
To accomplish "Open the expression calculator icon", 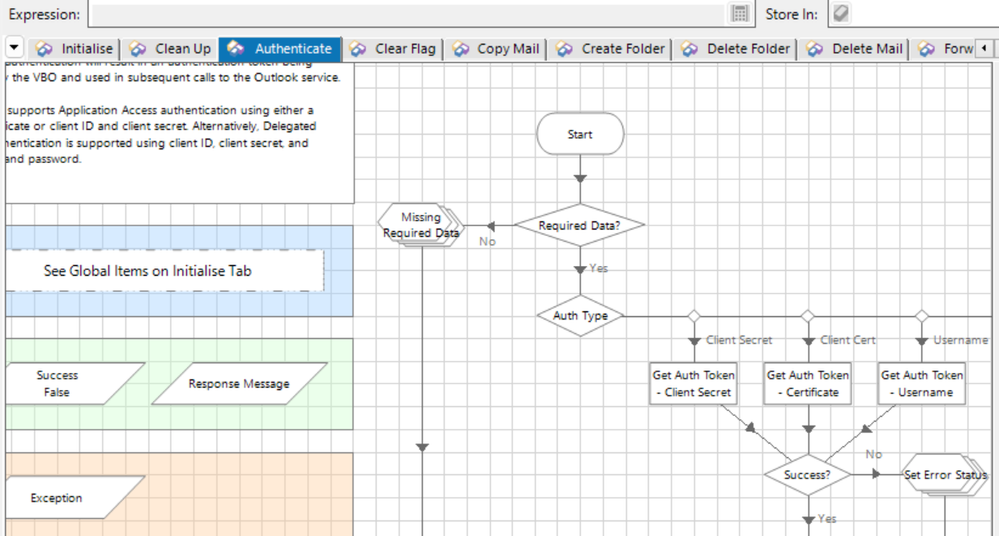I will [x=740, y=13].
